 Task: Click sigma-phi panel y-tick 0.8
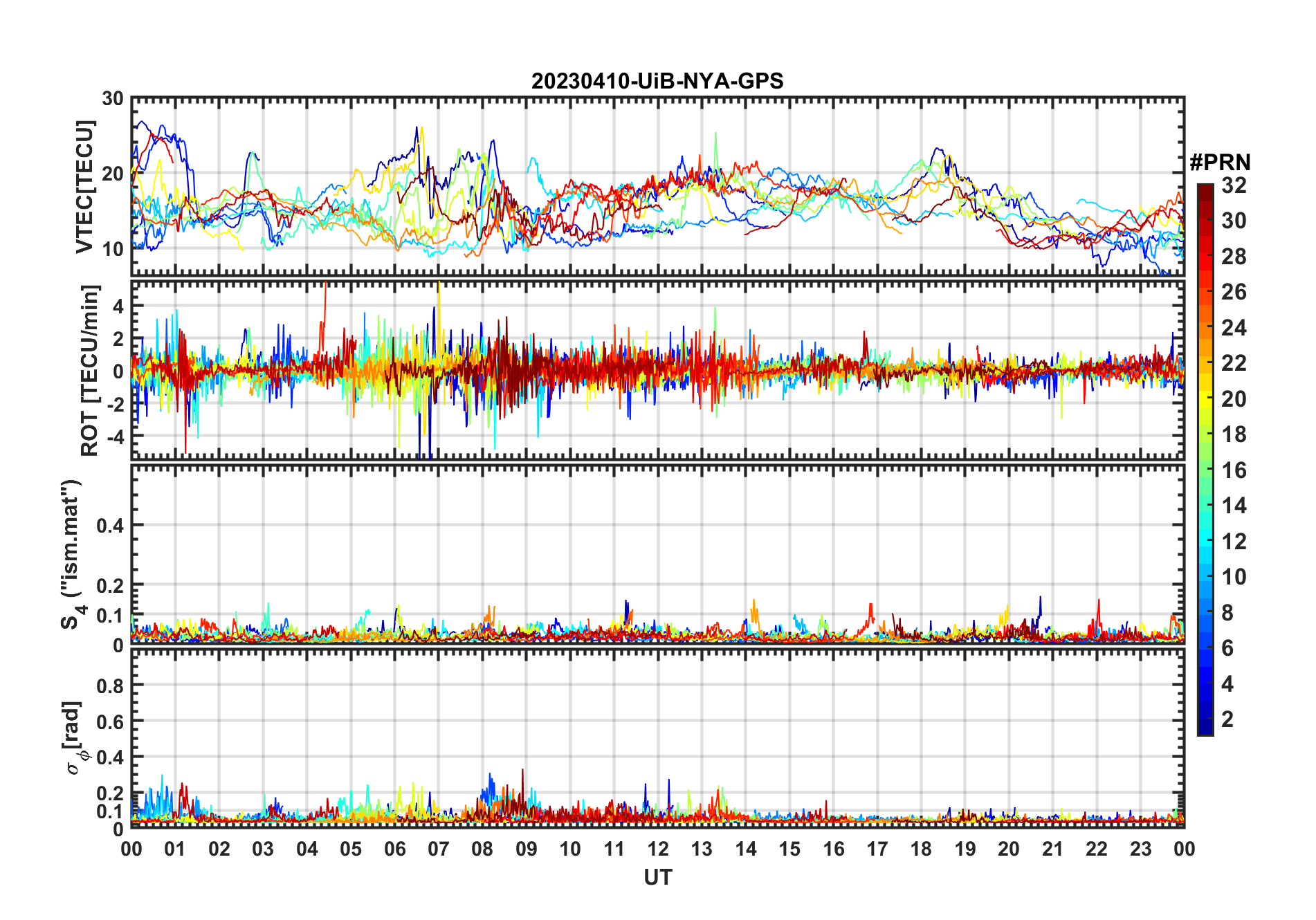(x=111, y=686)
